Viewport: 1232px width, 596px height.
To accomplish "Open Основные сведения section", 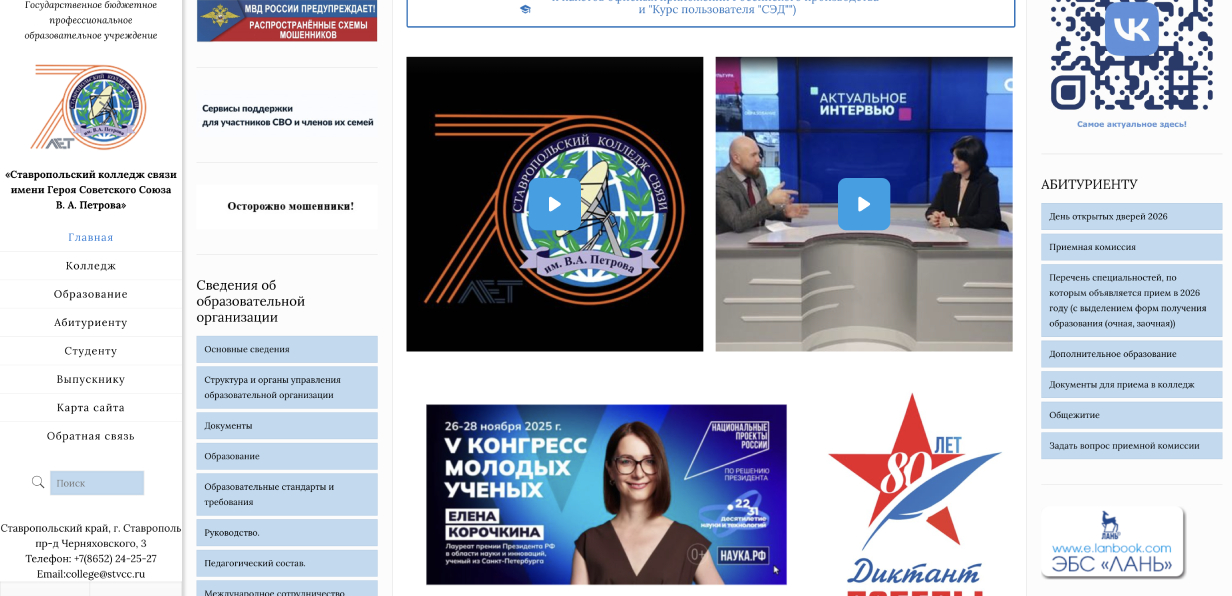I will tap(287, 349).
